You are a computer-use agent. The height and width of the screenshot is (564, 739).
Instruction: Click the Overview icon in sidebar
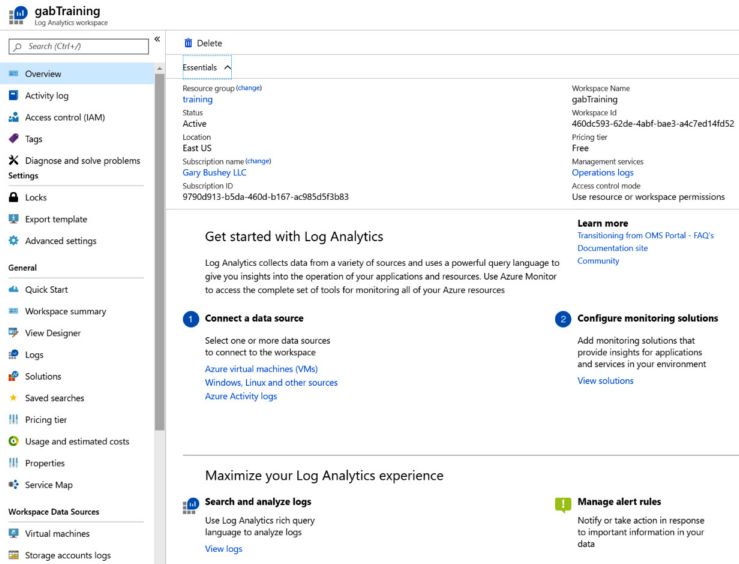point(14,74)
